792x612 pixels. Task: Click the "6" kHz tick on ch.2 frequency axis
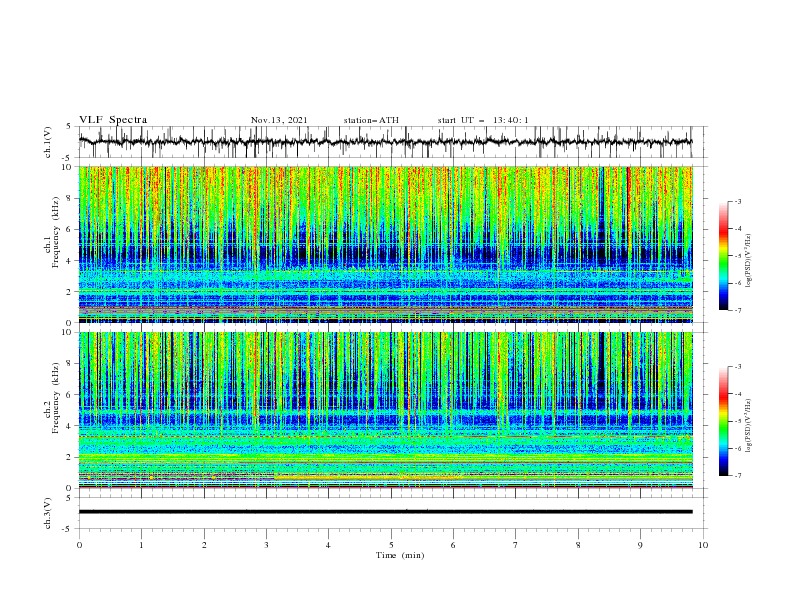pyautogui.click(x=70, y=395)
